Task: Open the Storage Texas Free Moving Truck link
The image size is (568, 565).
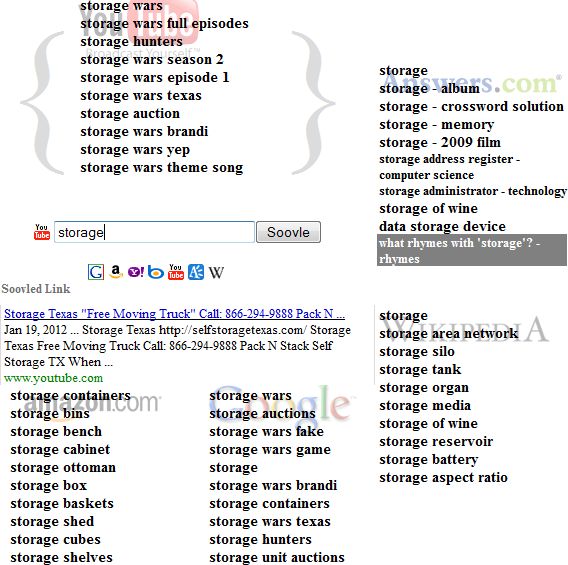Action: [x=174, y=314]
